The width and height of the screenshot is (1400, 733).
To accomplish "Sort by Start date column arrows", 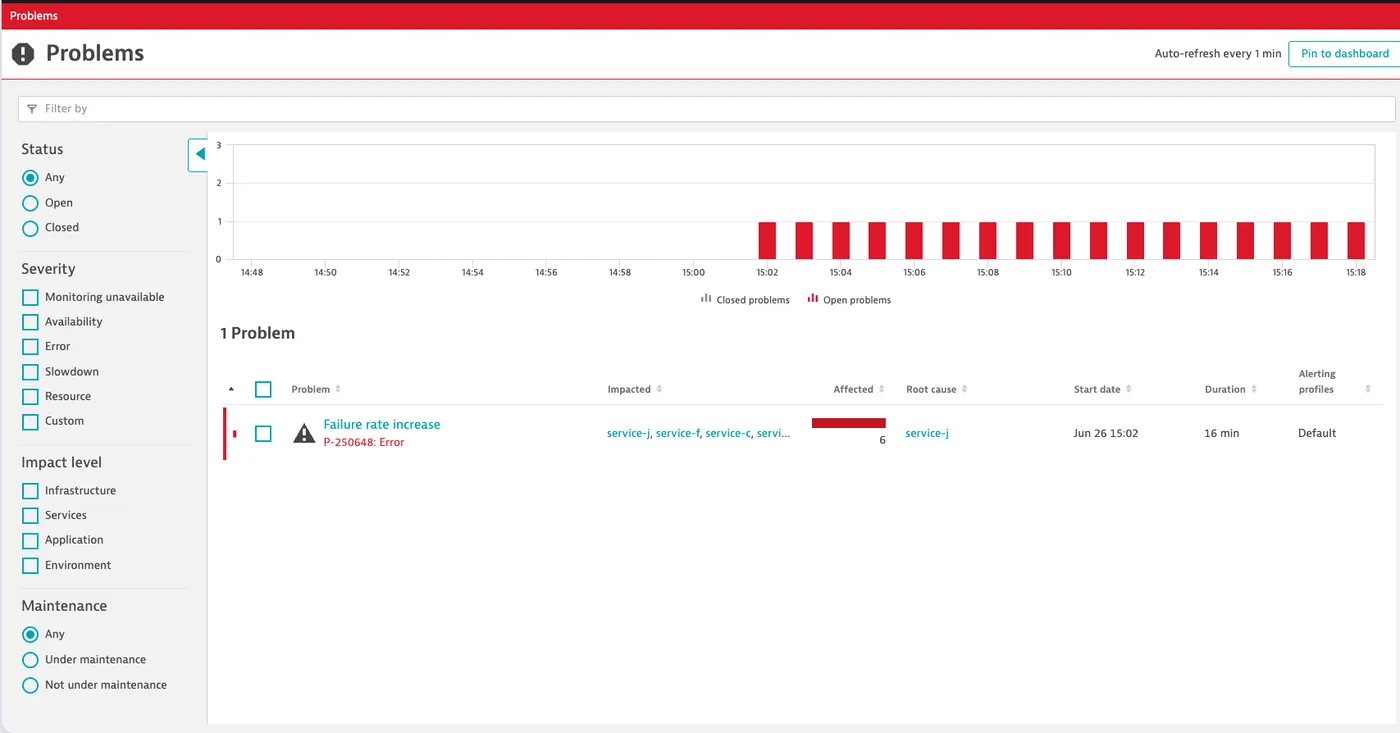I will (x=1129, y=389).
